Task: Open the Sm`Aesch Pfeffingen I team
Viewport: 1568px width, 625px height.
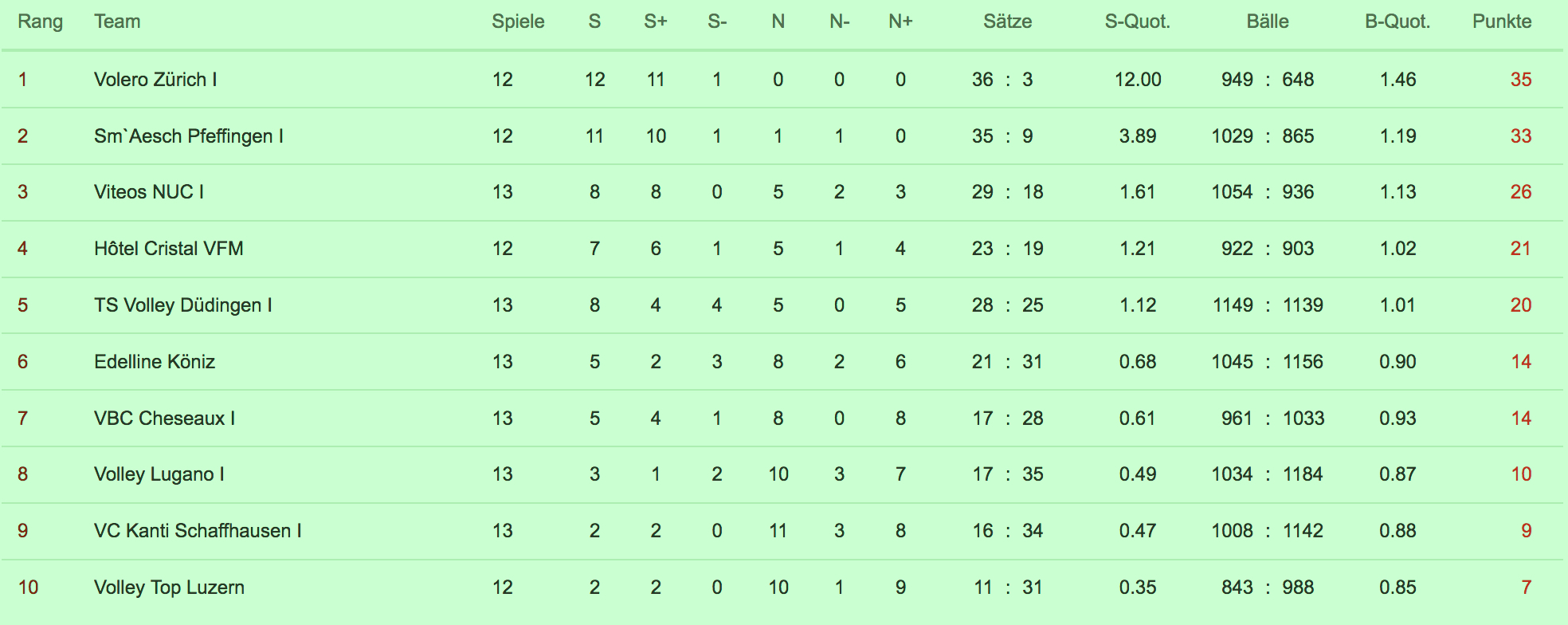Action: [189, 136]
